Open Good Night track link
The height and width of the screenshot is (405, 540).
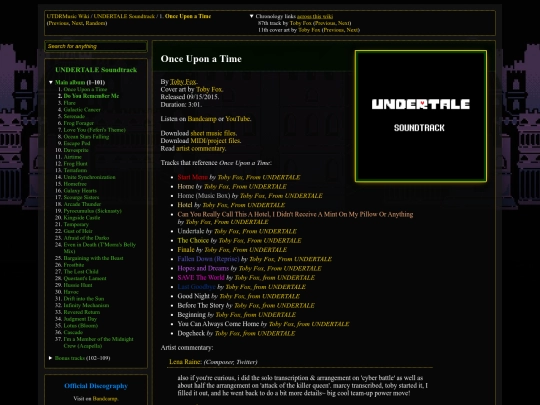click(193, 296)
